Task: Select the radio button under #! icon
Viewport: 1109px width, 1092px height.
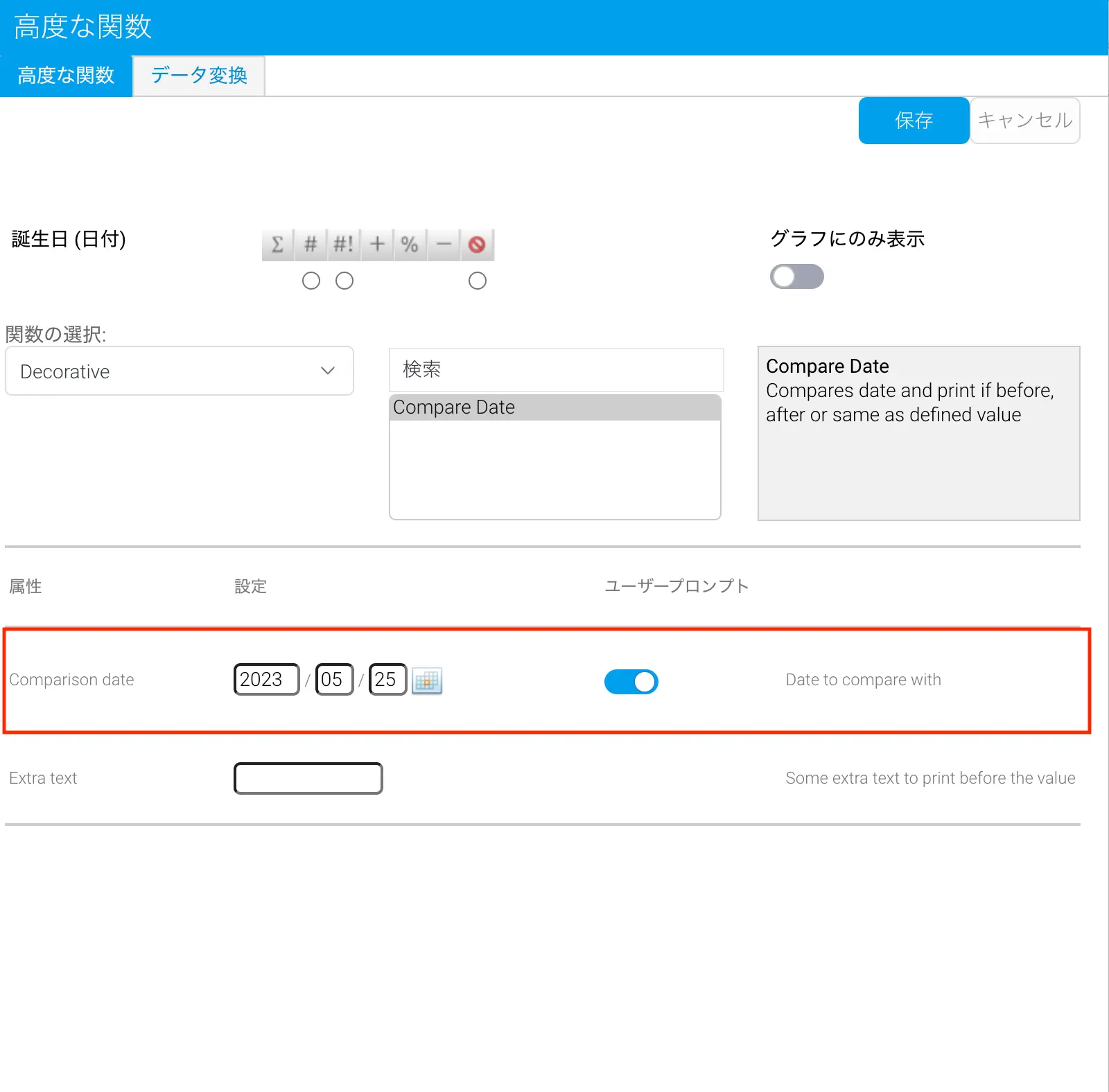Action: 344,281
